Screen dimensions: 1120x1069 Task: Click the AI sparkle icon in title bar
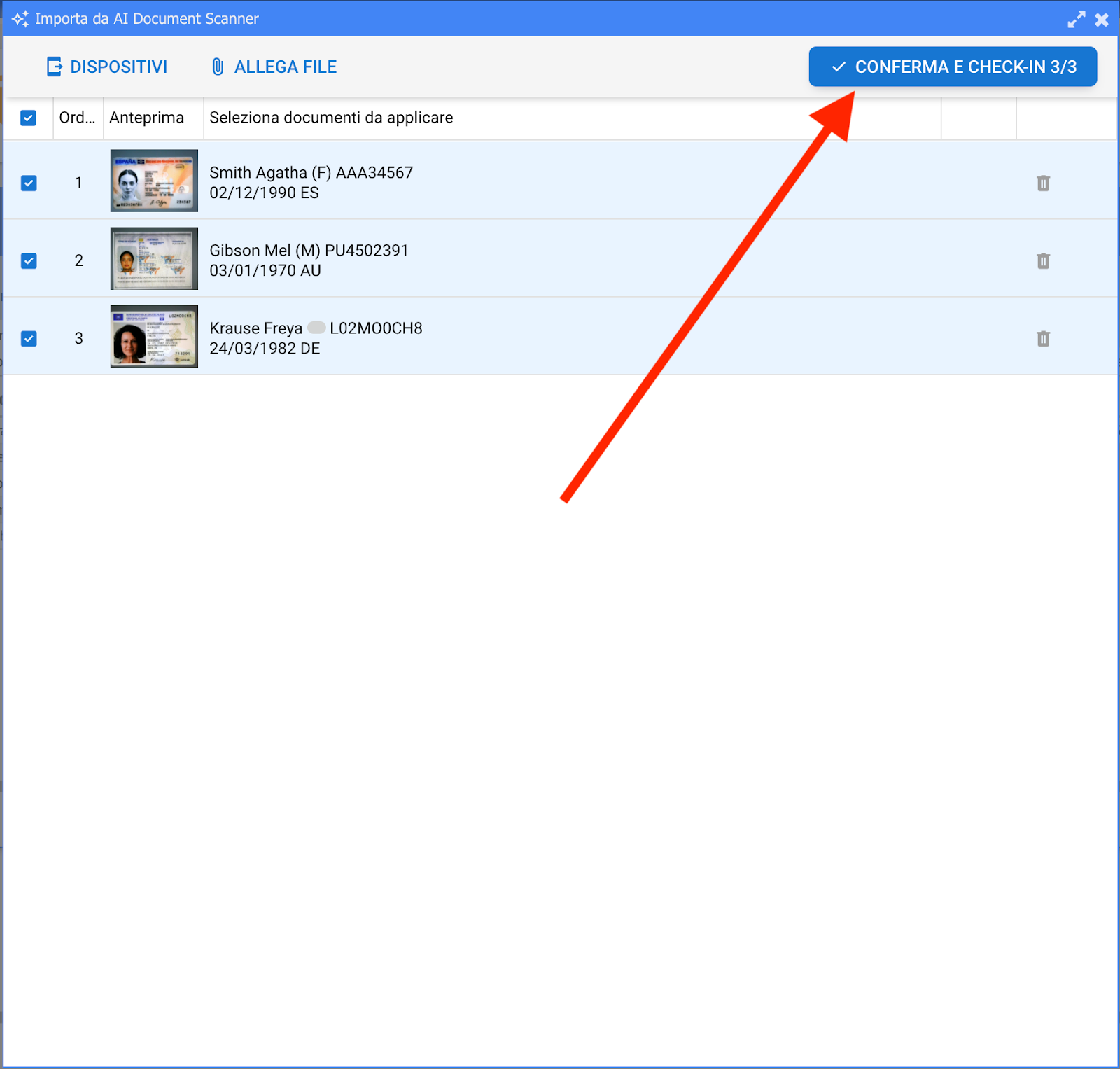point(20,19)
